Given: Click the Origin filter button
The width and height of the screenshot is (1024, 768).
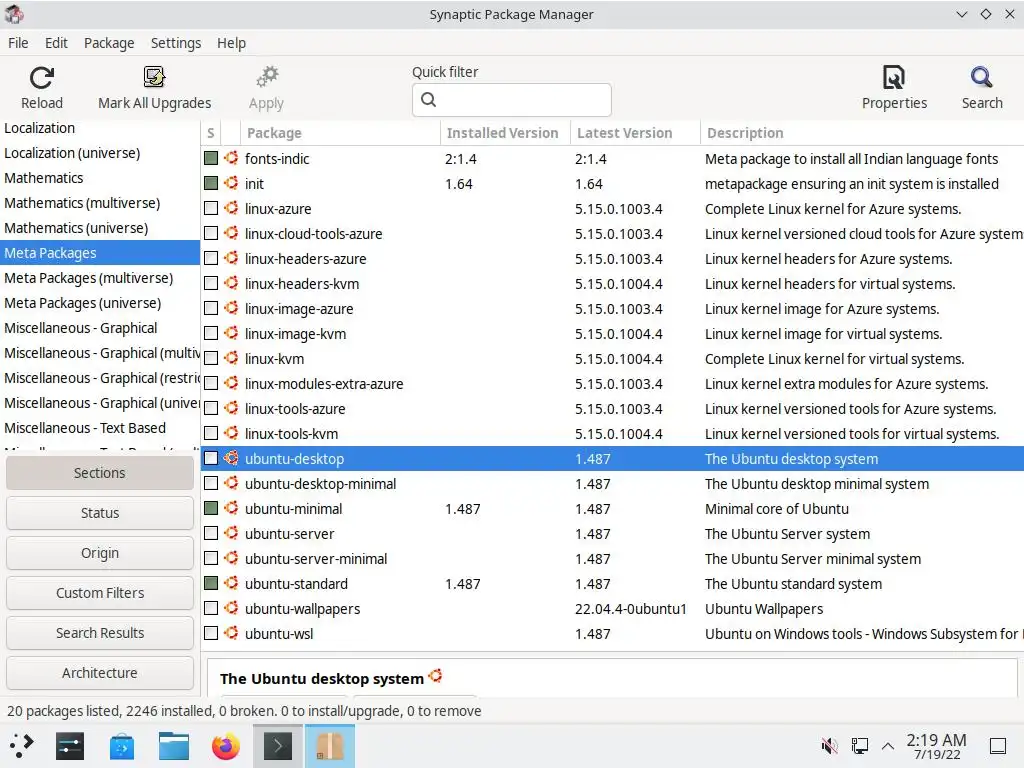Looking at the screenshot, I should click(x=100, y=553).
